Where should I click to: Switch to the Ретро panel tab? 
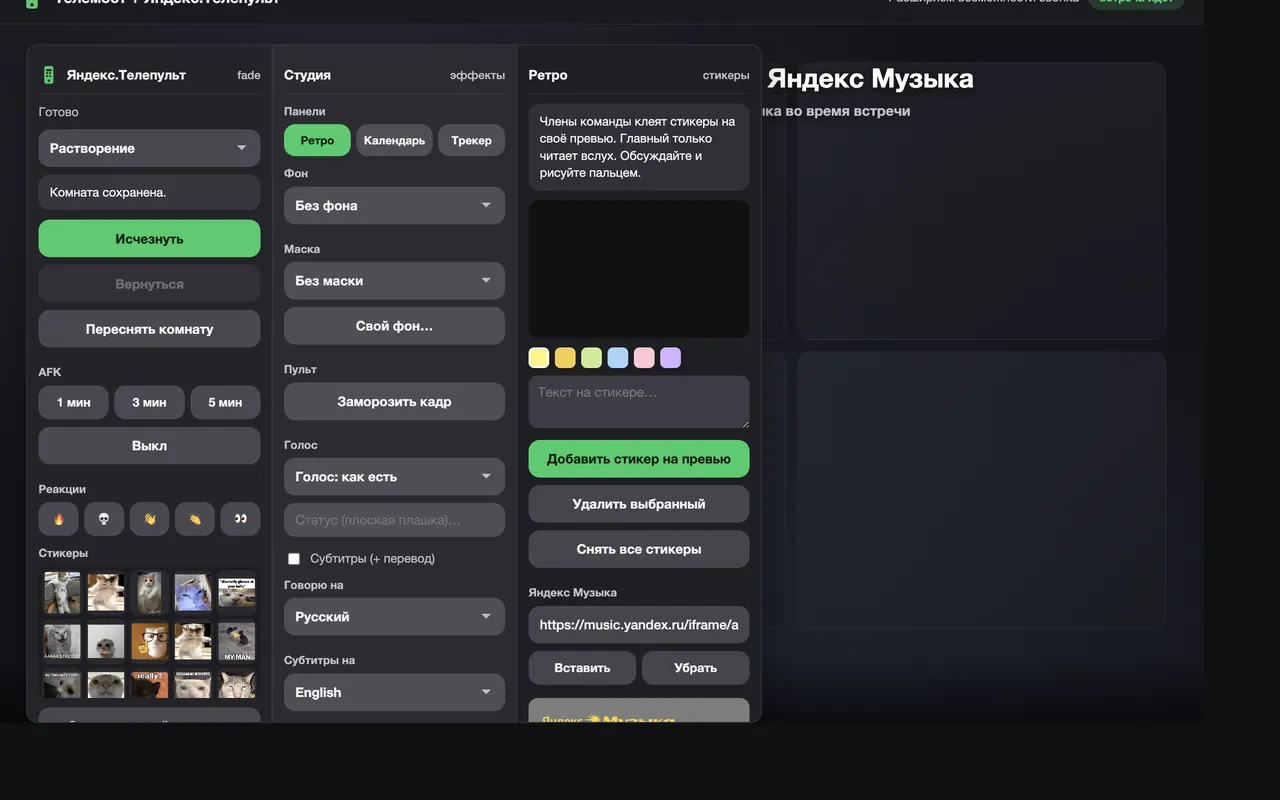[317, 140]
